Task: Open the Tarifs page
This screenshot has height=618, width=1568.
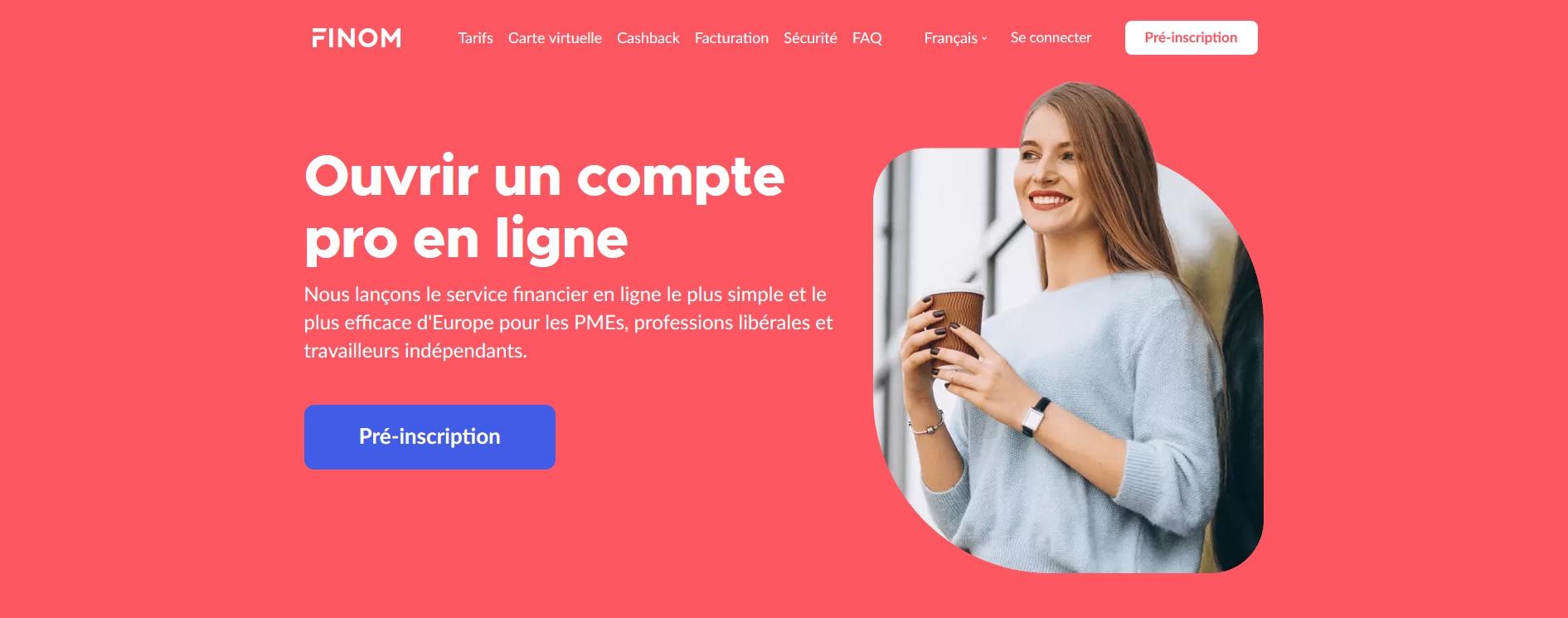Action: (475, 38)
